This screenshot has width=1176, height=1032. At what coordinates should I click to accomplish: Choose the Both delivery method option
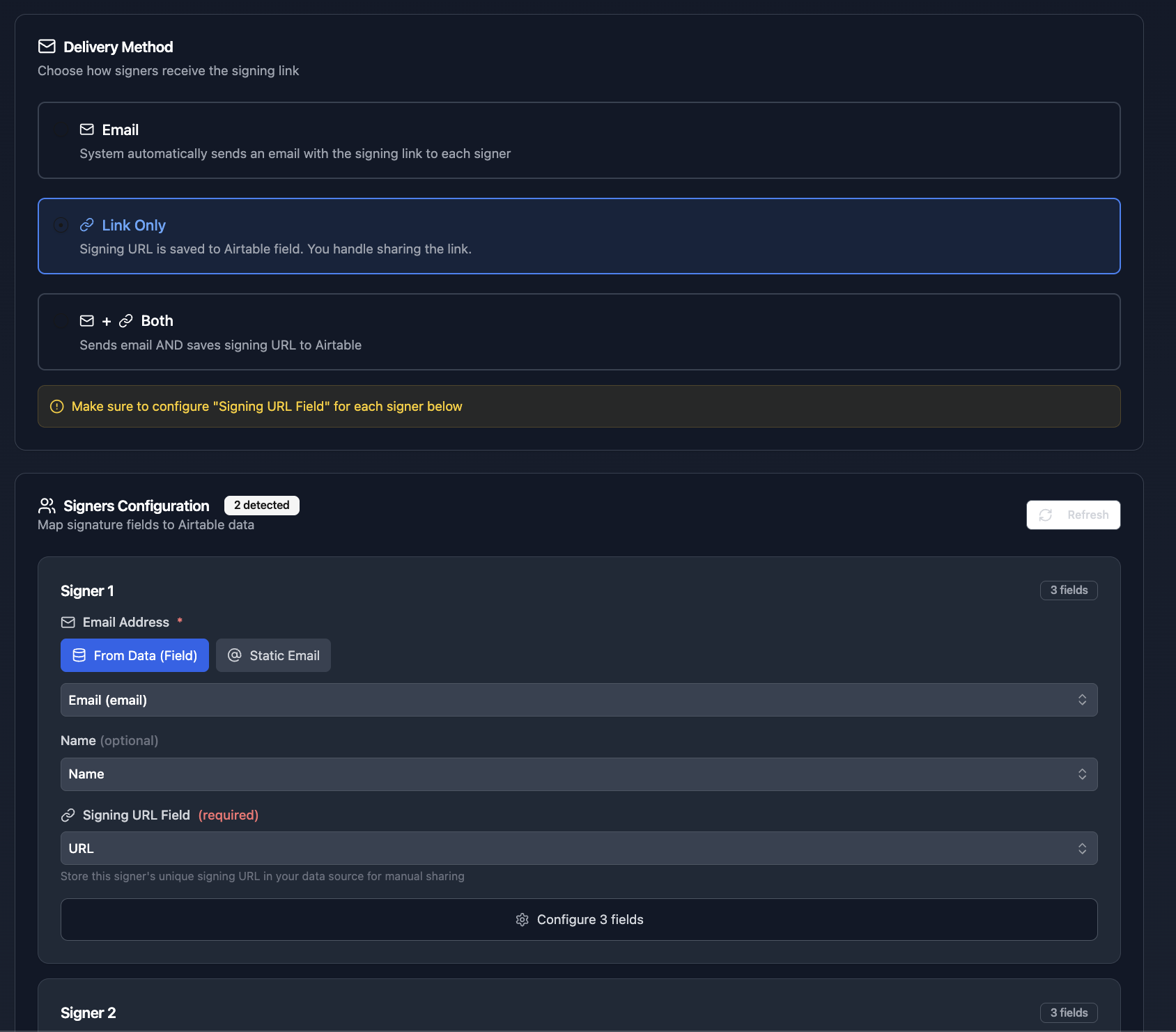click(x=578, y=332)
